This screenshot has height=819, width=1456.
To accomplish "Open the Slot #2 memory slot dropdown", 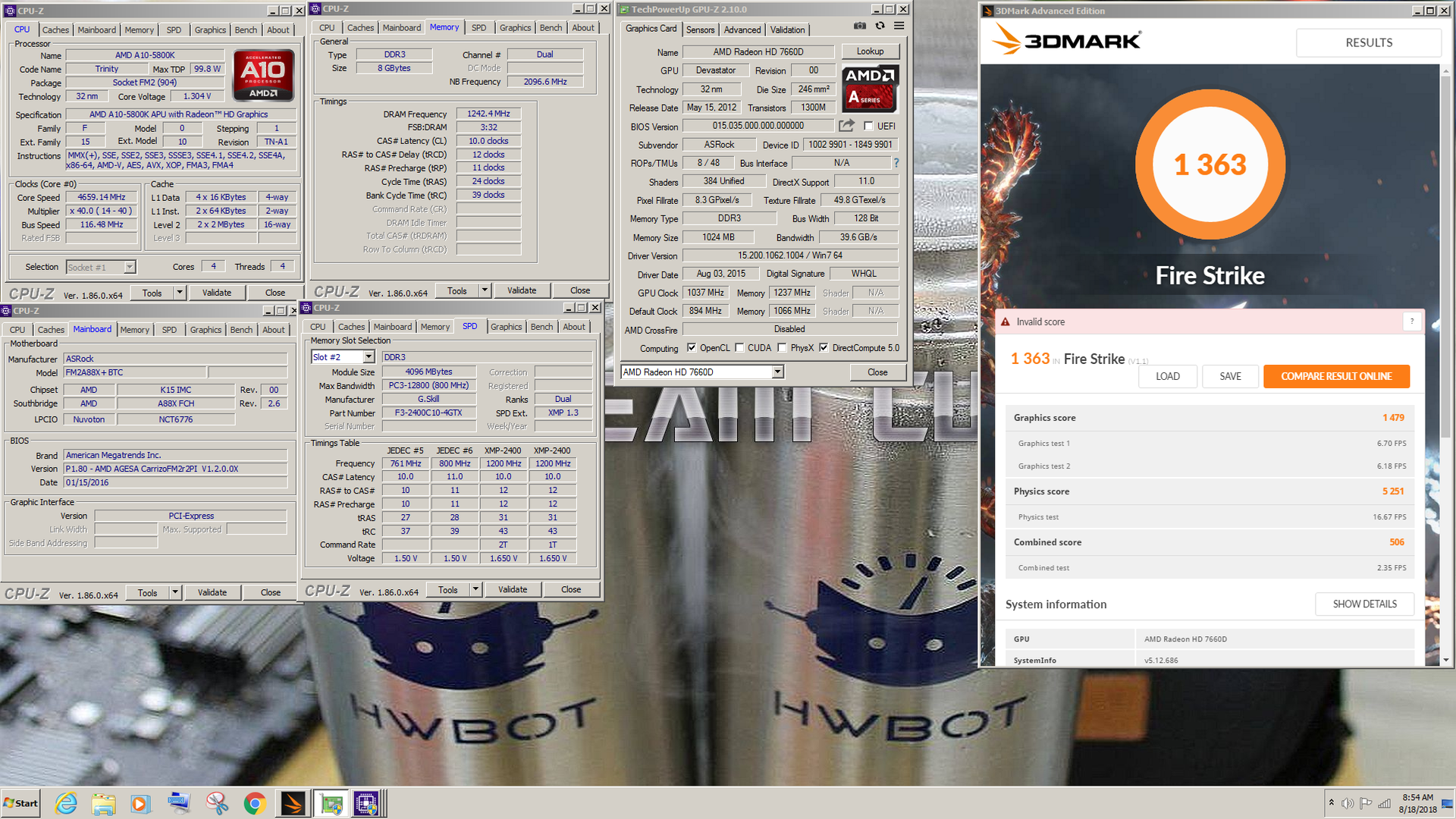I will tap(369, 357).
